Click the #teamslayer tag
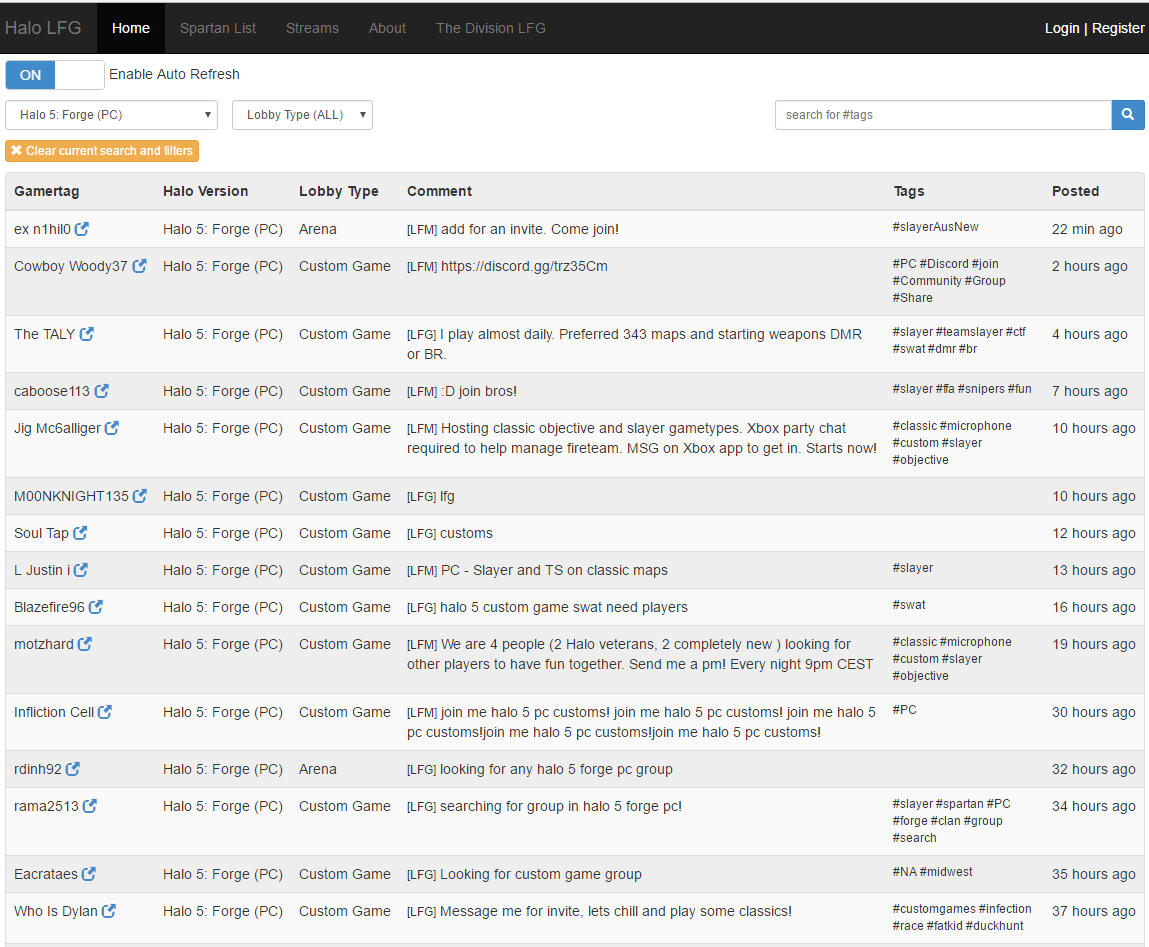 (x=969, y=332)
